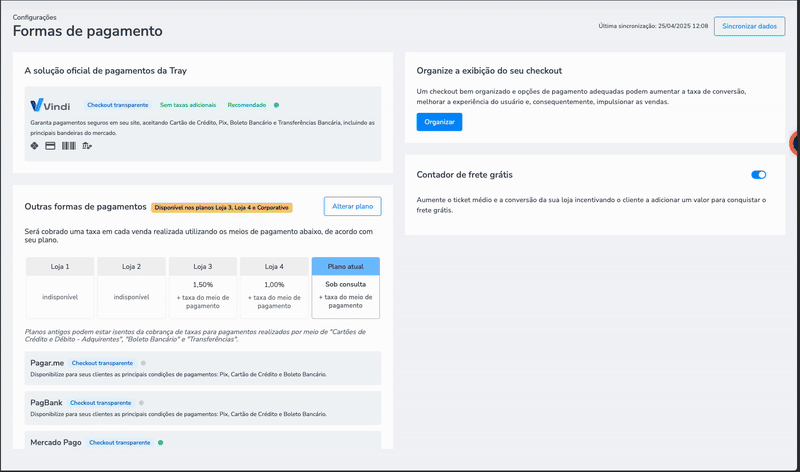Image resolution: width=800 pixels, height=472 pixels.
Task: Click the gray status dot beside PagBank
Action: 141,403
